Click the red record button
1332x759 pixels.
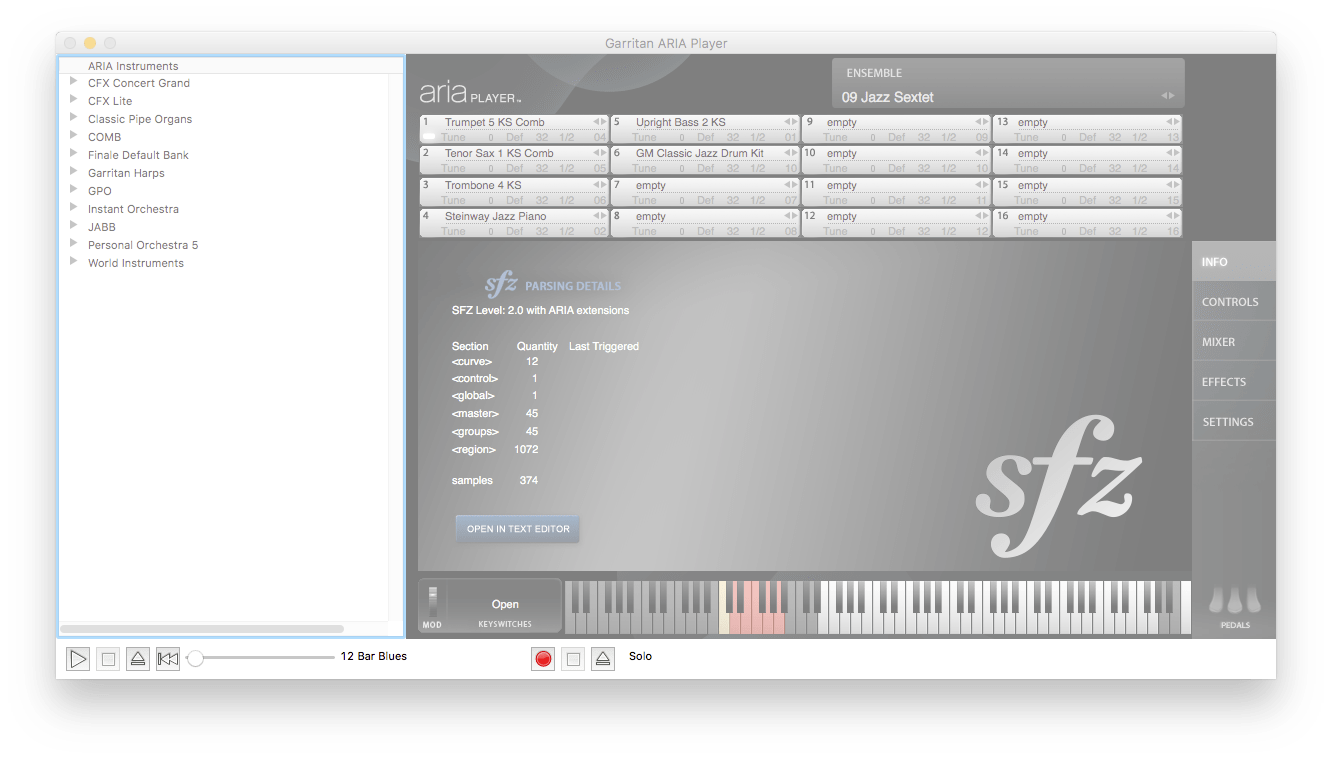[543, 659]
